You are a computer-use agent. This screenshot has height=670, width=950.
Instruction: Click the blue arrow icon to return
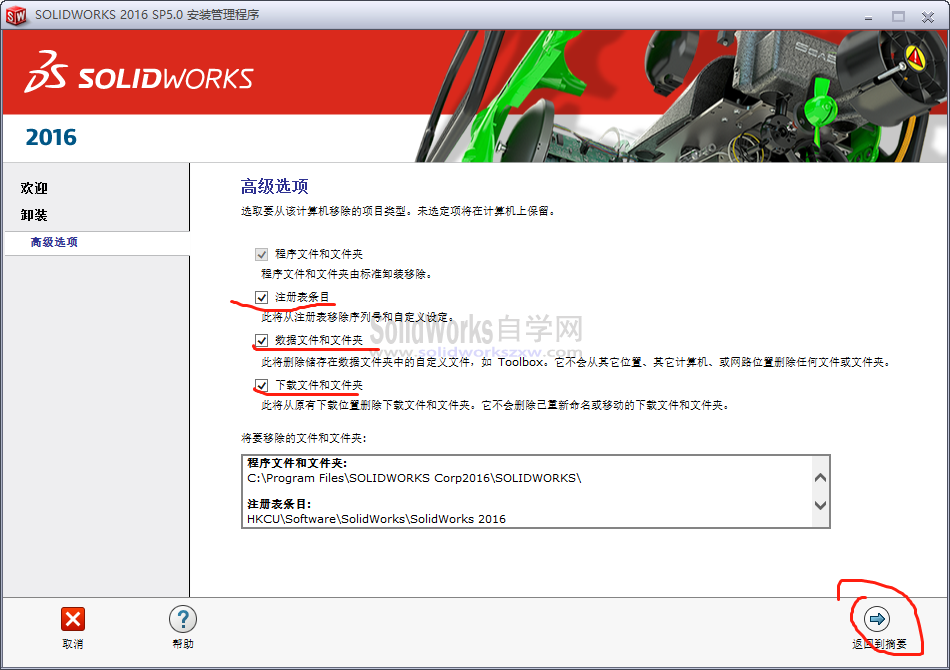point(877,618)
